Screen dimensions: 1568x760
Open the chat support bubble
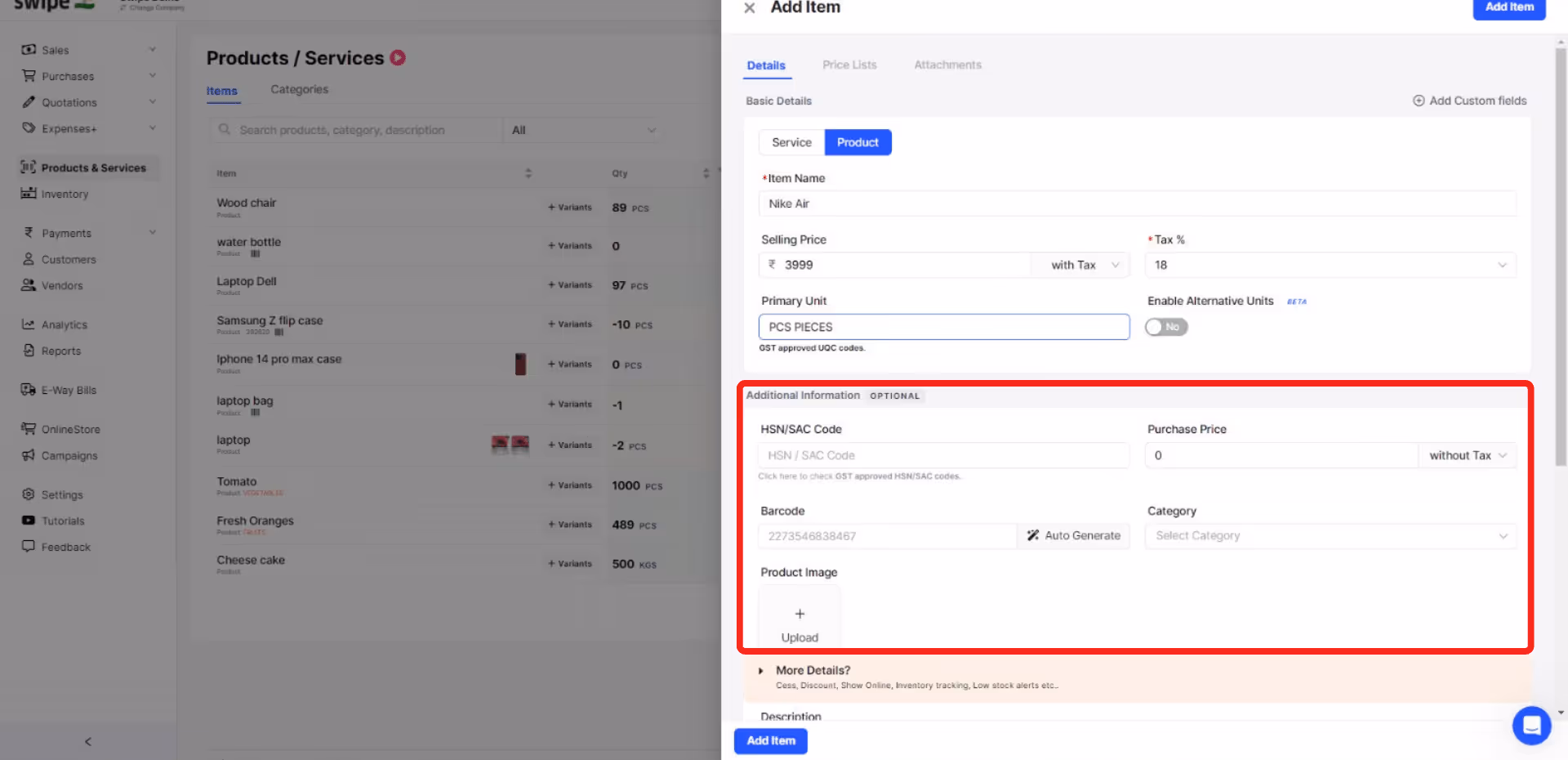(1531, 726)
